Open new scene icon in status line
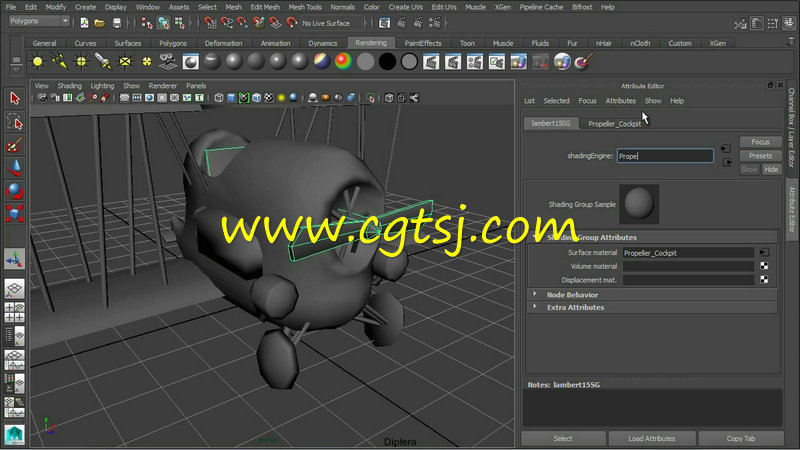This screenshot has height=450, width=800. [x=84, y=23]
